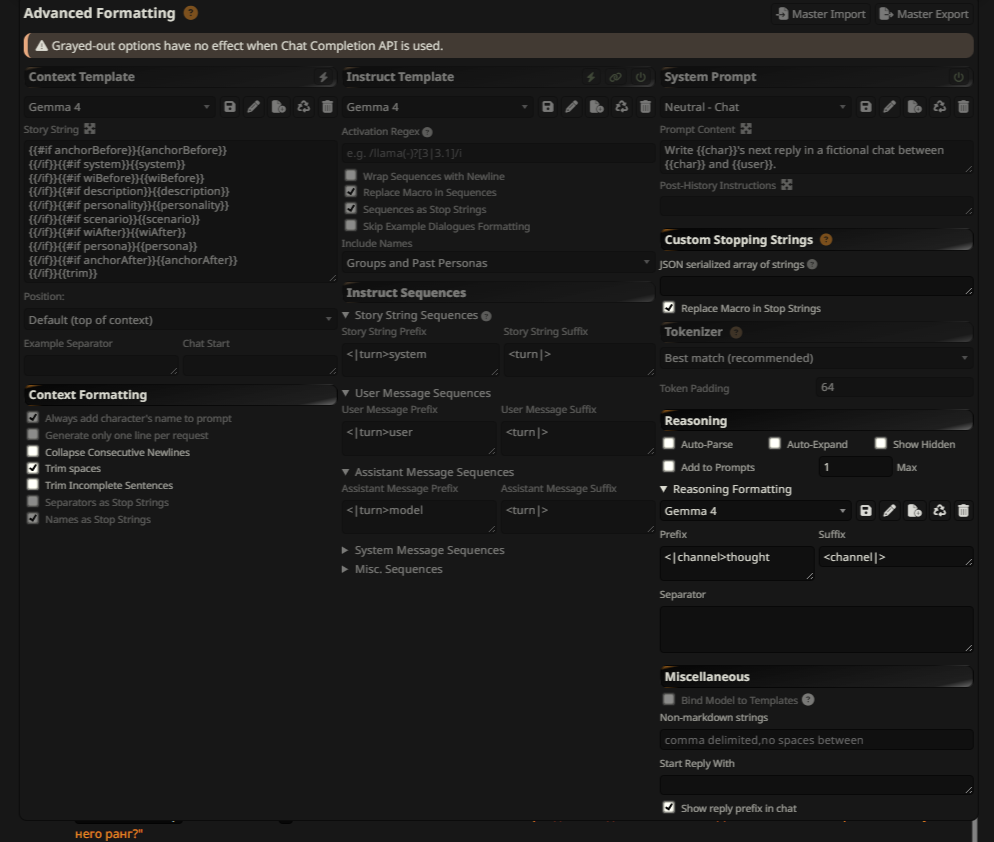The width and height of the screenshot is (994, 842).
Task: Toggle Instruct Template power icon
Action: (x=641, y=77)
